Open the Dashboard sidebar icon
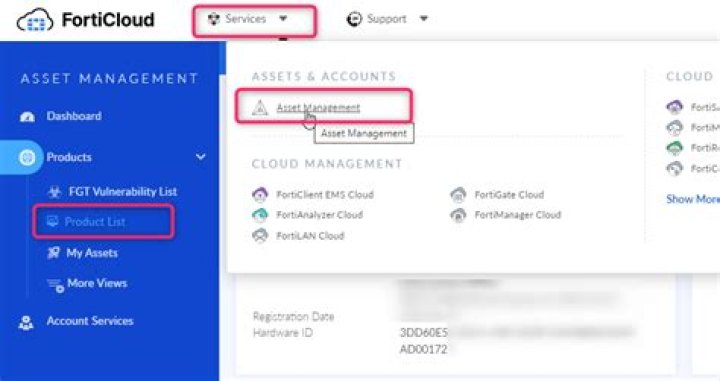The width and height of the screenshot is (720, 381). 27,117
